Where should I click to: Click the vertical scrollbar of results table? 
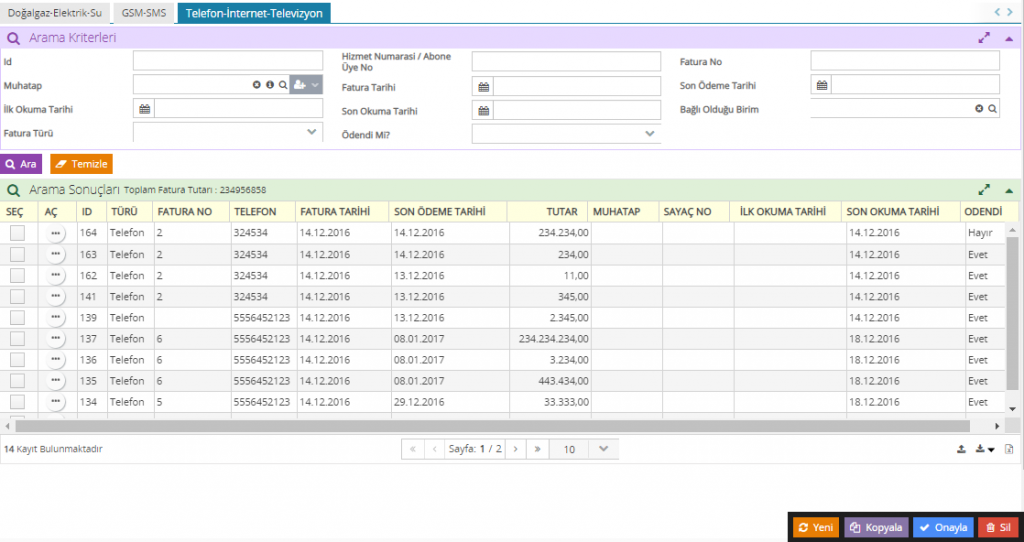point(1012,312)
